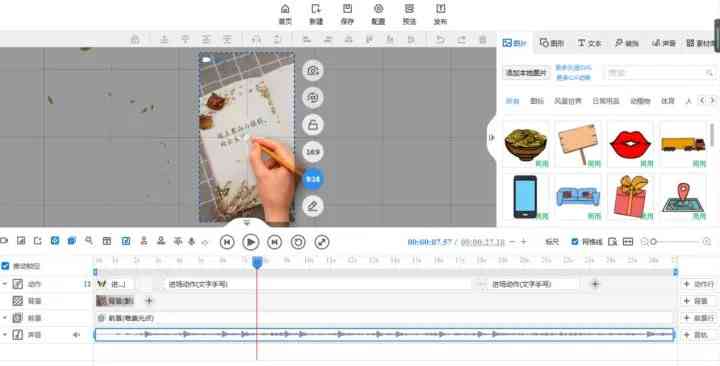The image size is (720, 366).
Task: Click the redo arrow in canvas toolbar
Action: [461, 40]
